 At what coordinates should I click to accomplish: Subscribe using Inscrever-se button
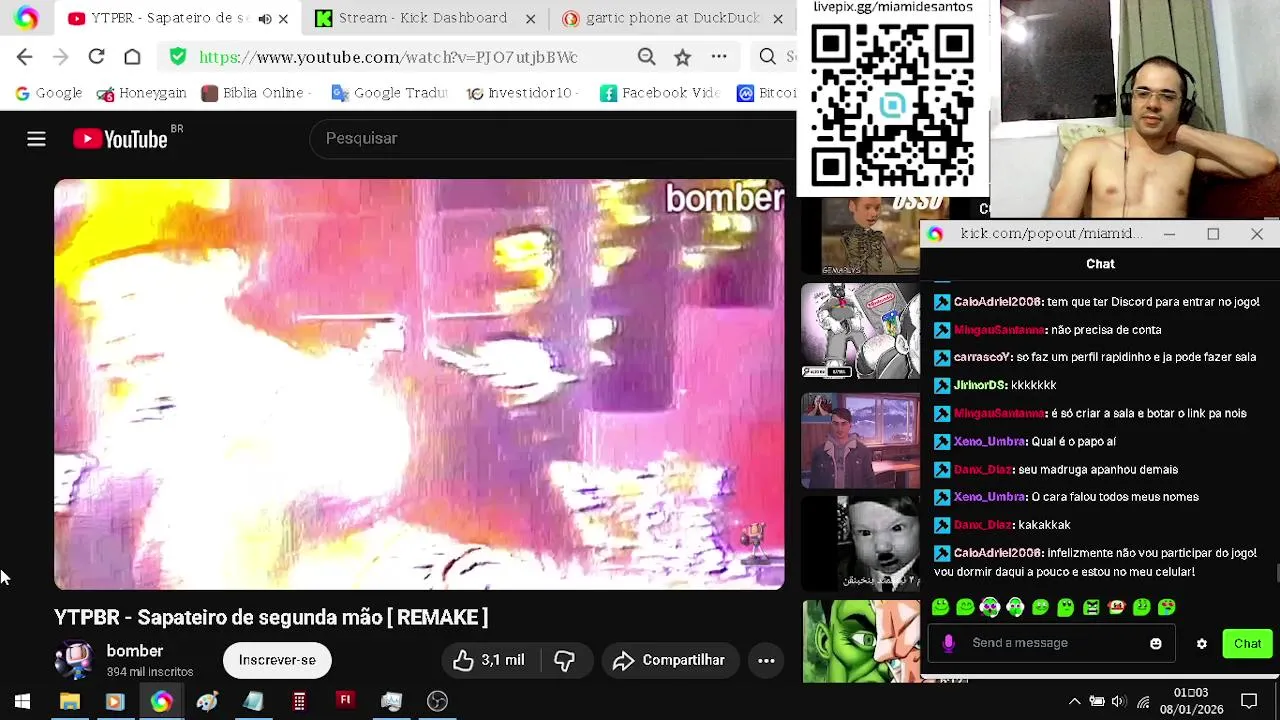(x=277, y=660)
